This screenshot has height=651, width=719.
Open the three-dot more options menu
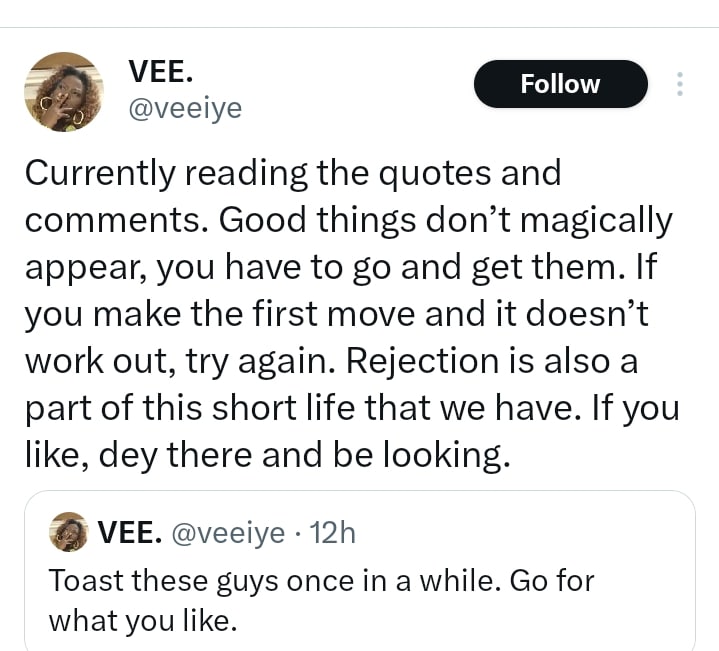[680, 84]
